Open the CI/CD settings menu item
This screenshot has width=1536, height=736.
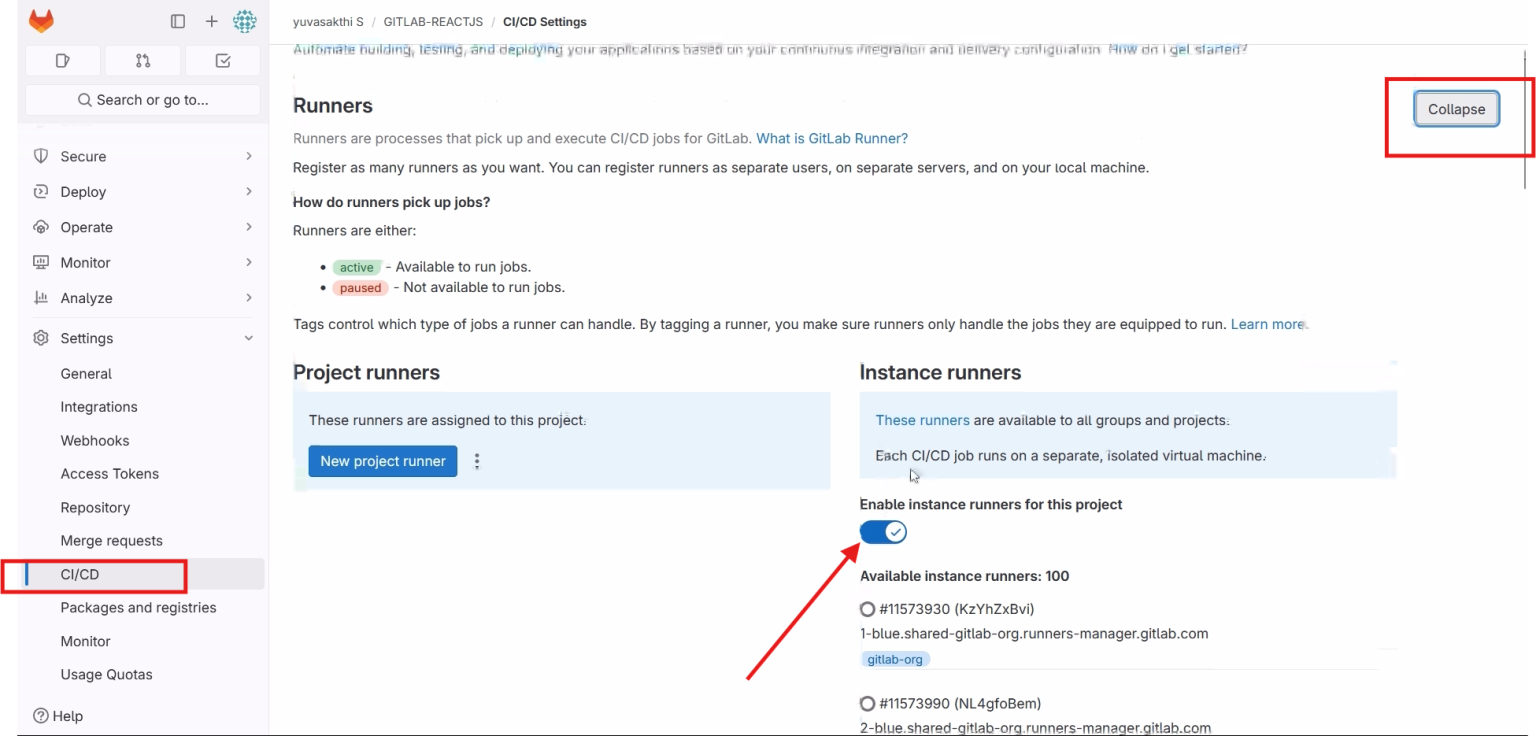[x=78, y=575]
